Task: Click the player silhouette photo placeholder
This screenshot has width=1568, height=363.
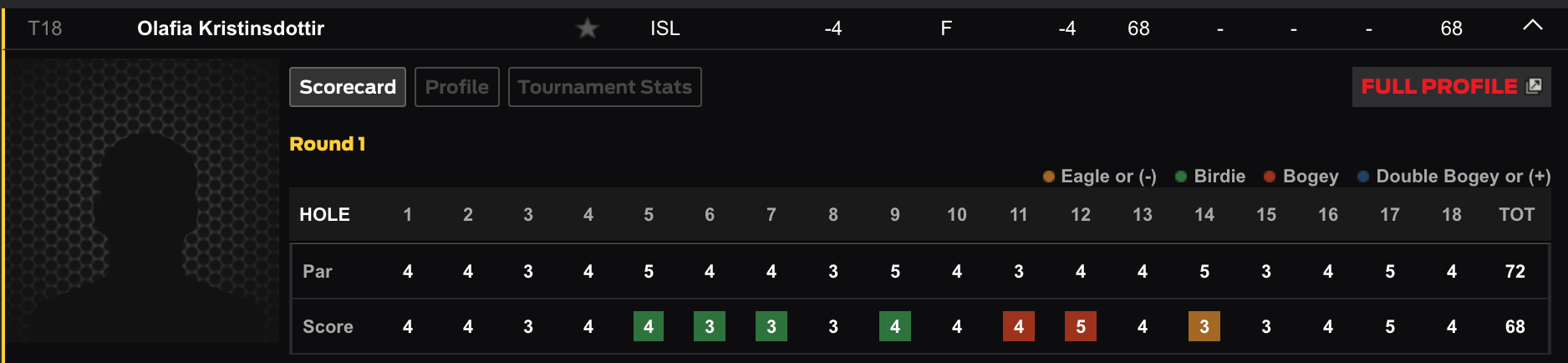Action: click(142, 201)
